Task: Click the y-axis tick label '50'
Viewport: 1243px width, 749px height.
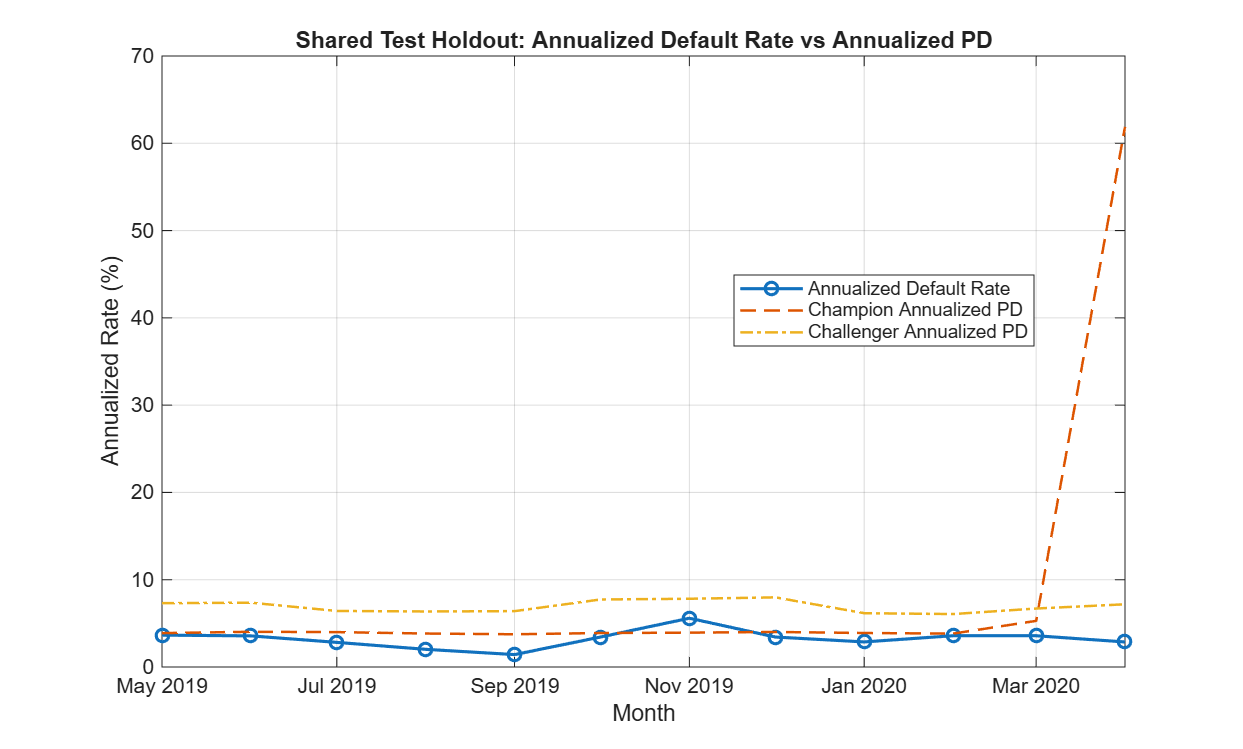Action: tap(142, 230)
